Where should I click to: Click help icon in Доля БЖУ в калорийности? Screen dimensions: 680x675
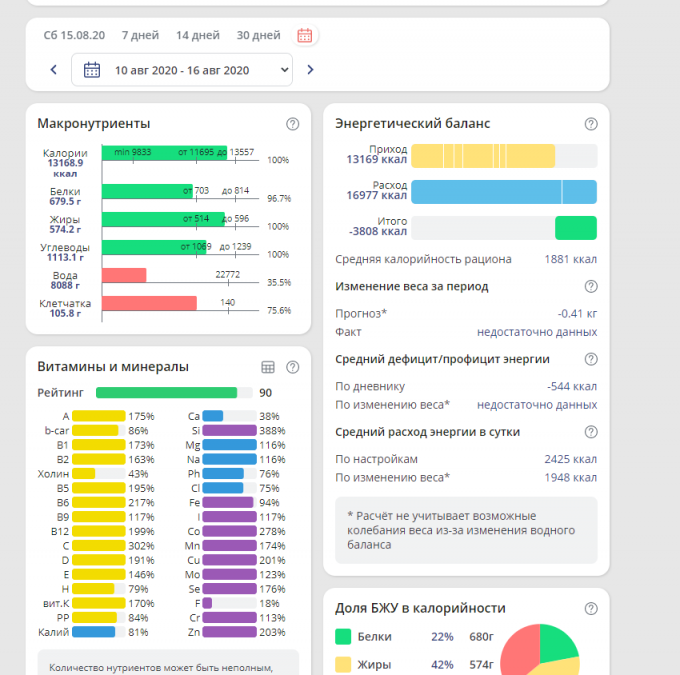(x=591, y=608)
